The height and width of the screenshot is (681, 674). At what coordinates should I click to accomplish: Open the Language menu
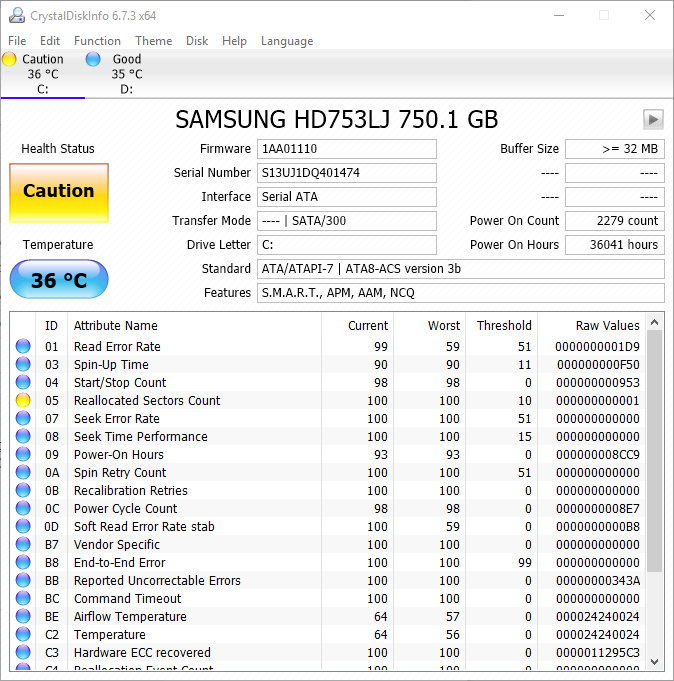coord(287,41)
